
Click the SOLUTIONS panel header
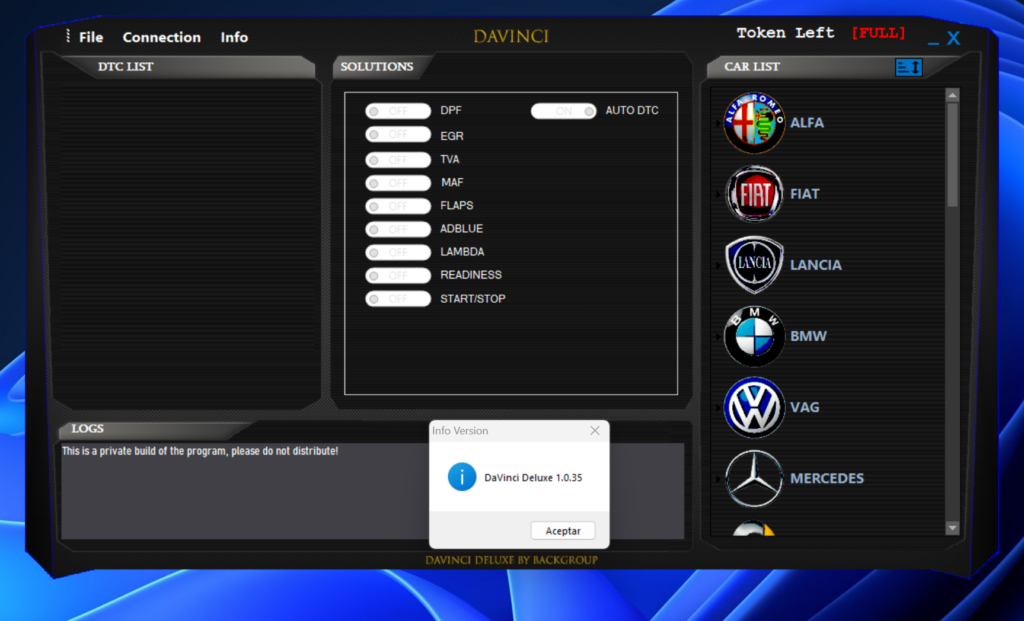pos(377,67)
